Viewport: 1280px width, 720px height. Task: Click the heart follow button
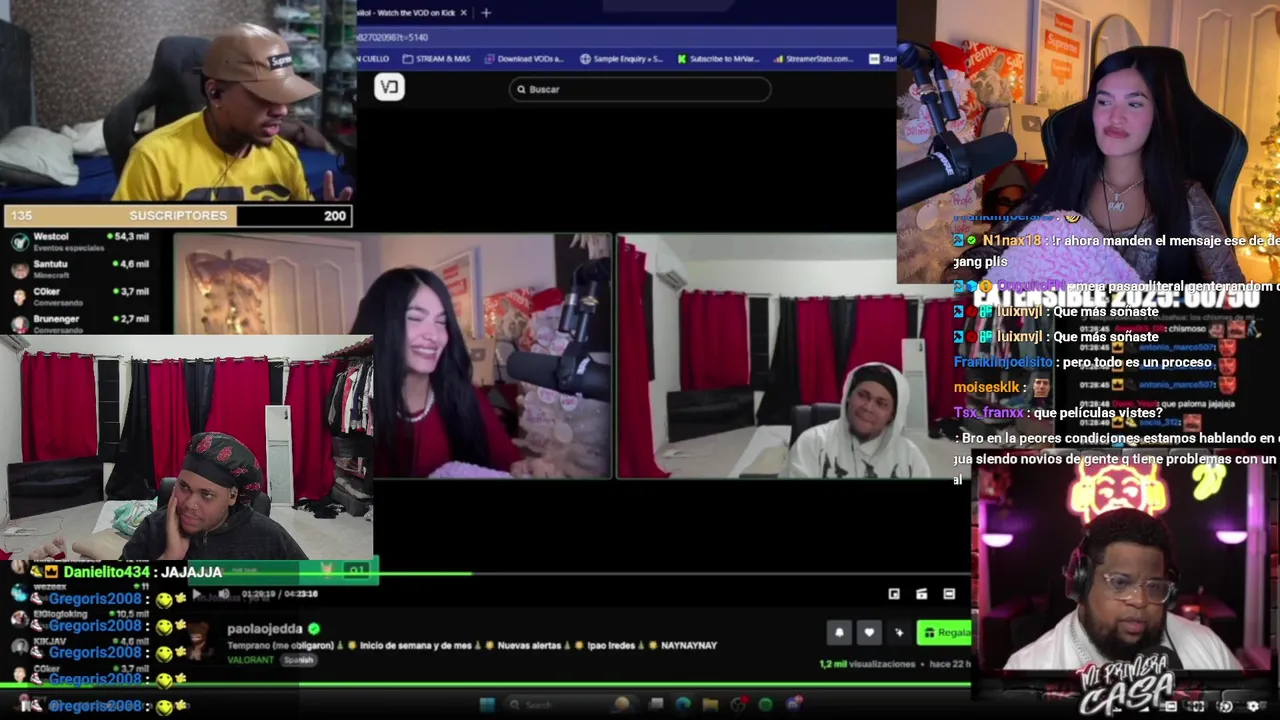click(x=869, y=632)
